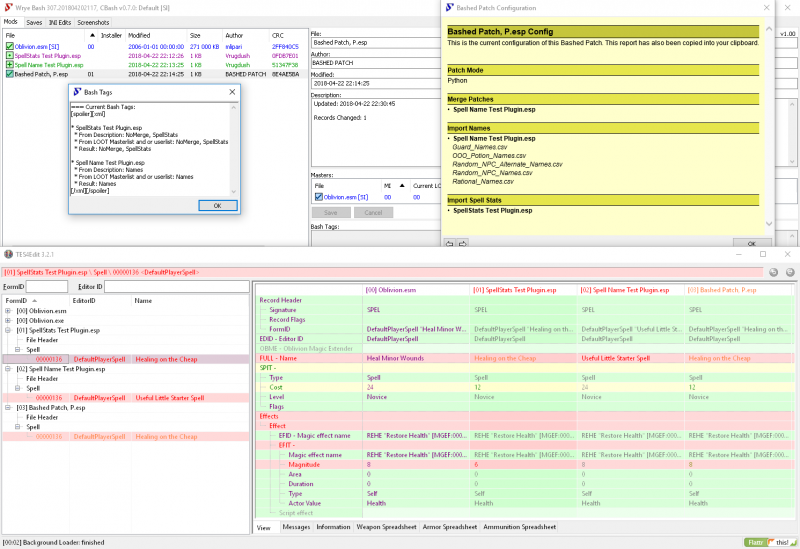
Task: Sort mods by the CRC column header
Action: [287, 35]
